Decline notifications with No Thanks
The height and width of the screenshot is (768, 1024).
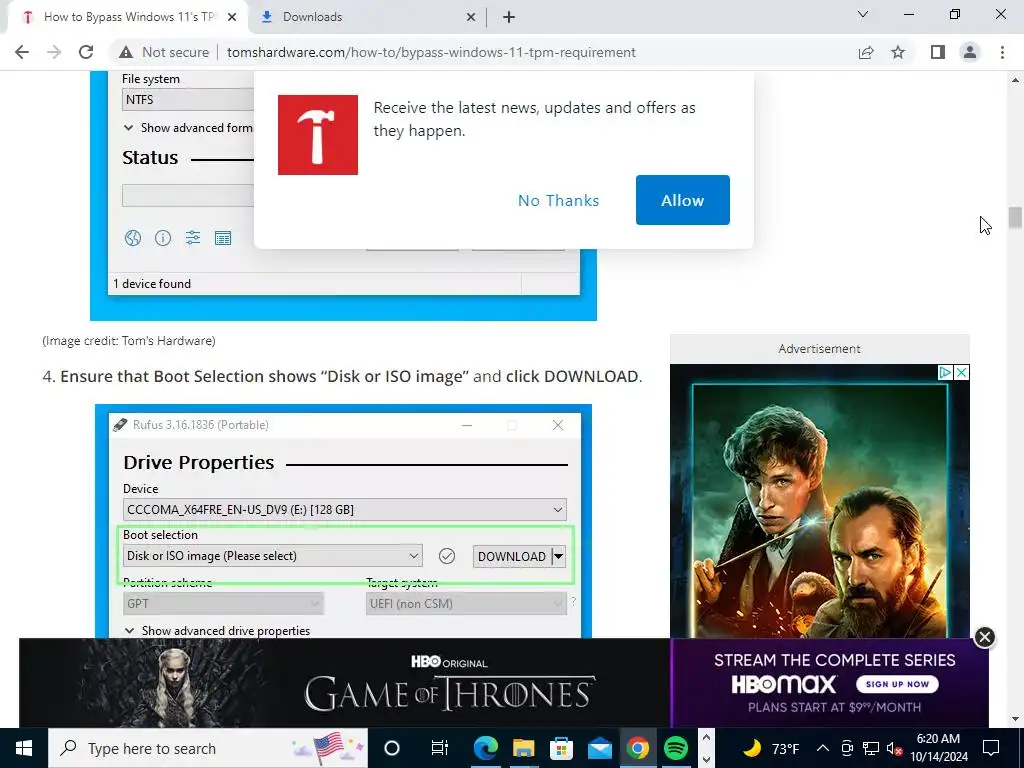pos(558,200)
